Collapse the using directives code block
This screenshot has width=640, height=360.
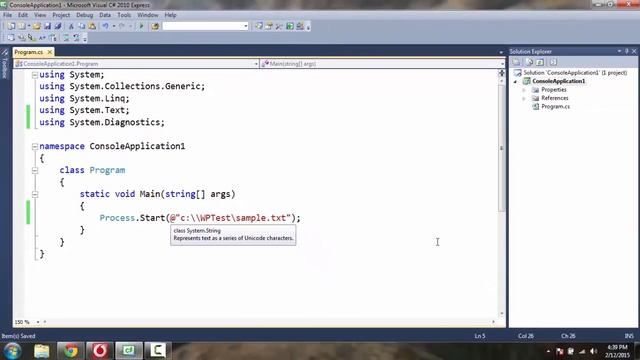35,75
